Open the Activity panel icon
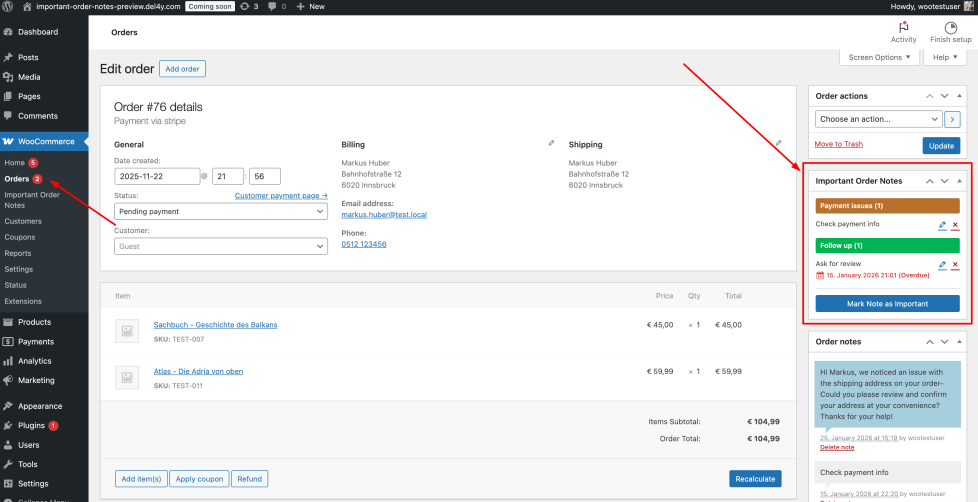Screen dimensions: 978x502 click(x=903, y=30)
